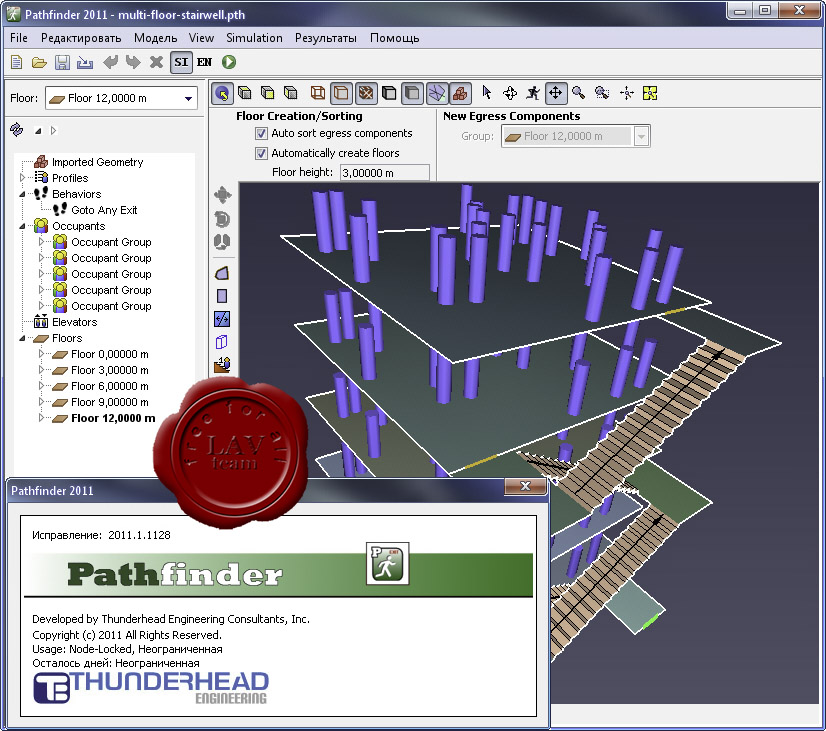Collapse all tree nodes with black triangle
The width and height of the screenshot is (826, 731).
(38, 131)
